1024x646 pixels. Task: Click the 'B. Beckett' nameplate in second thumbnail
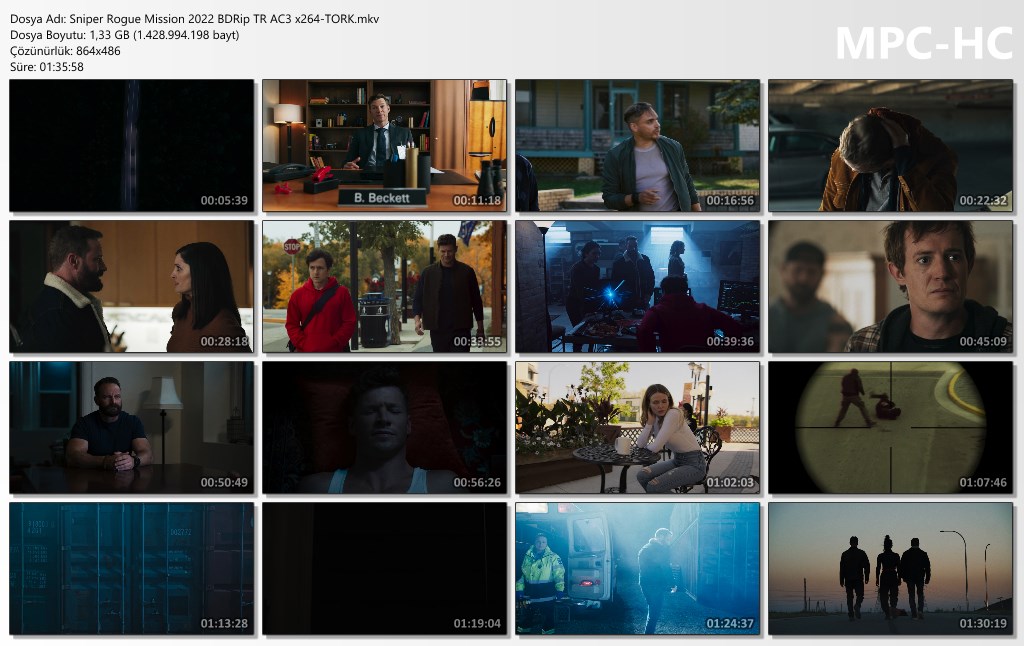pos(382,197)
